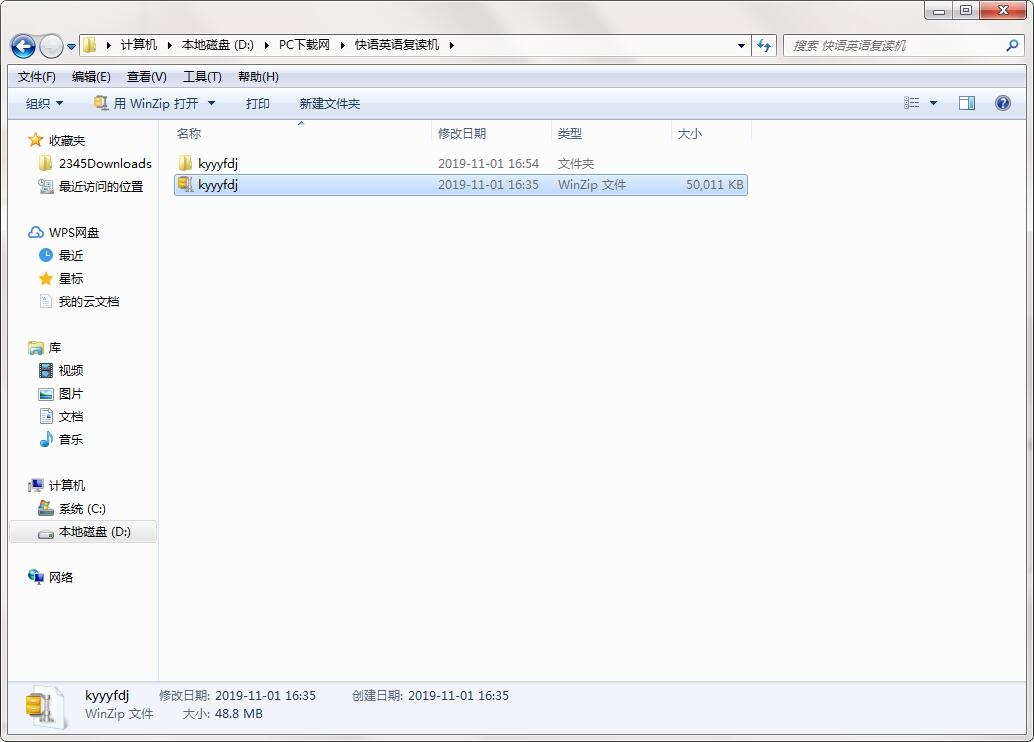Viewport: 1034px width, 742px height.
Task: Click the blue help question mark icon
Action: 1002,103
